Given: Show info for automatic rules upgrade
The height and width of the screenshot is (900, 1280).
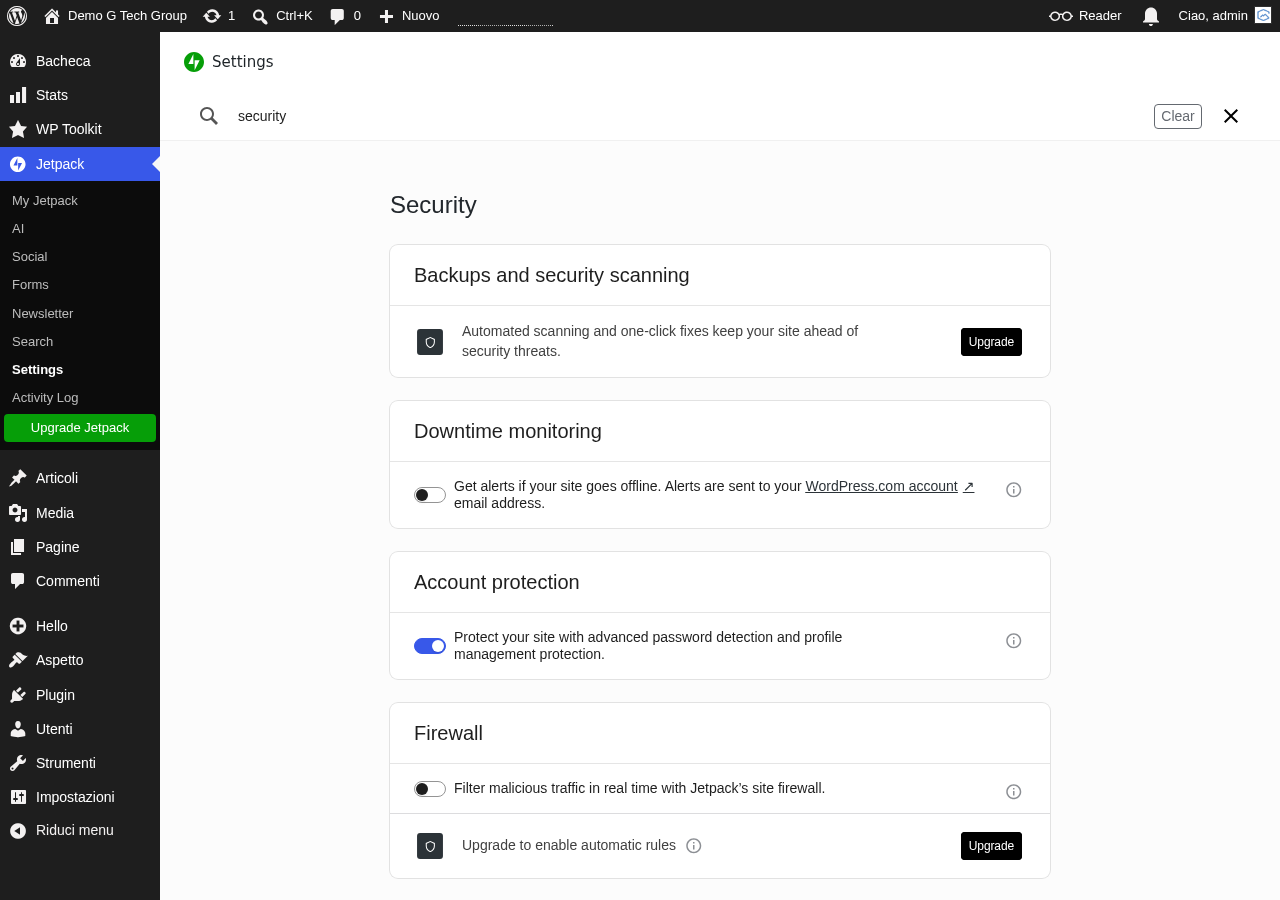Looking at the screenshot, I should (x=694, y=846).
